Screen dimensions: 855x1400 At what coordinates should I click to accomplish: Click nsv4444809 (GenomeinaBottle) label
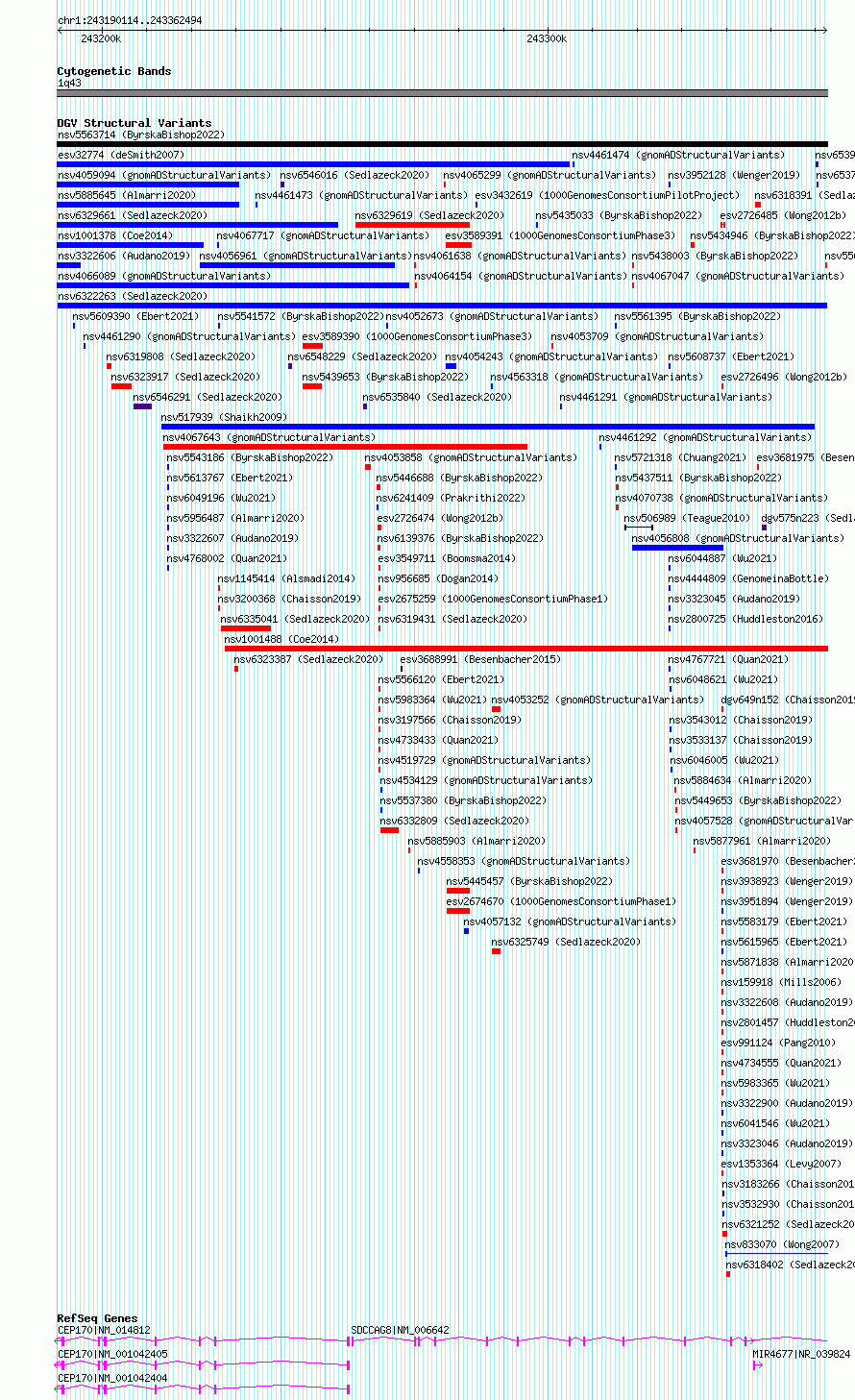(x=748, y=578)
